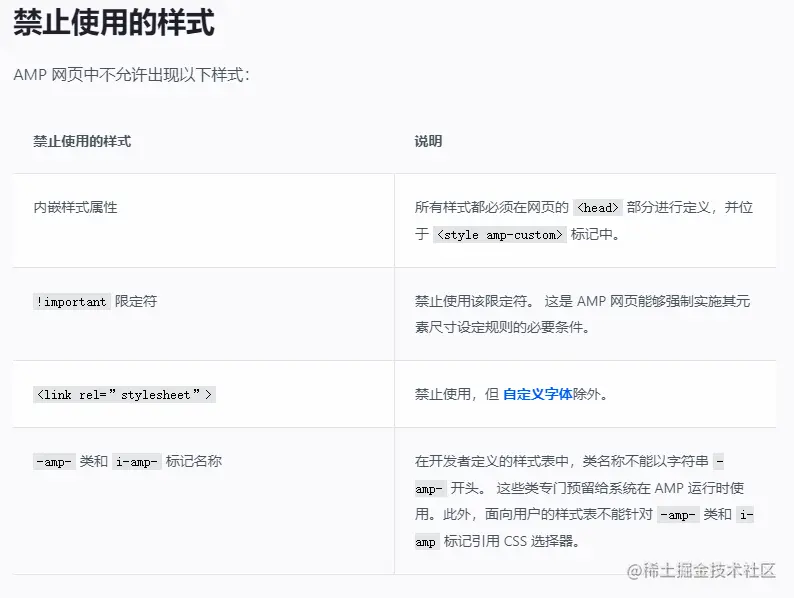Click the -amp- code in first column

tap(54, 462)
